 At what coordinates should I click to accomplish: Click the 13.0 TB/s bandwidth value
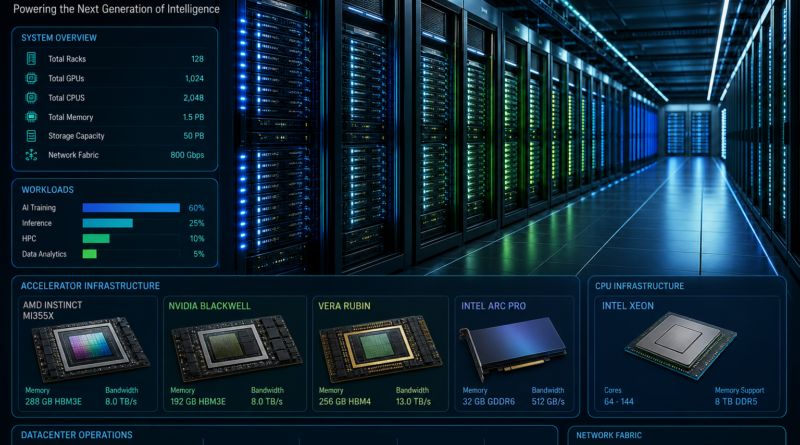pos(413,402)
